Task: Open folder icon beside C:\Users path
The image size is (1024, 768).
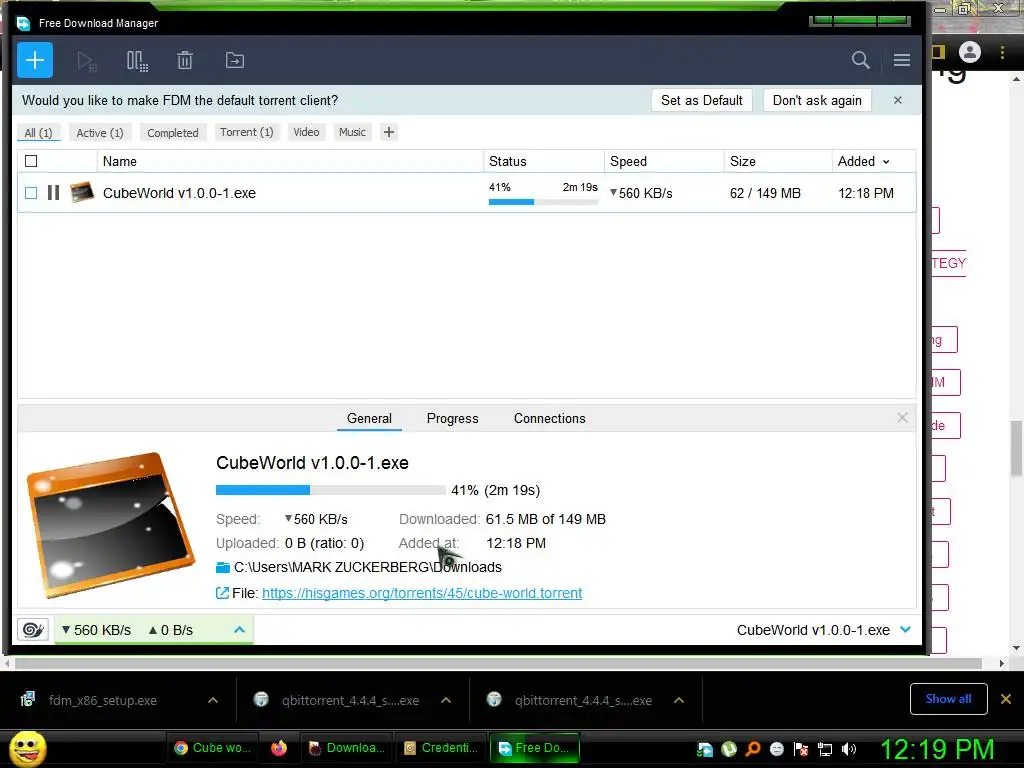Action: [223, 567]
